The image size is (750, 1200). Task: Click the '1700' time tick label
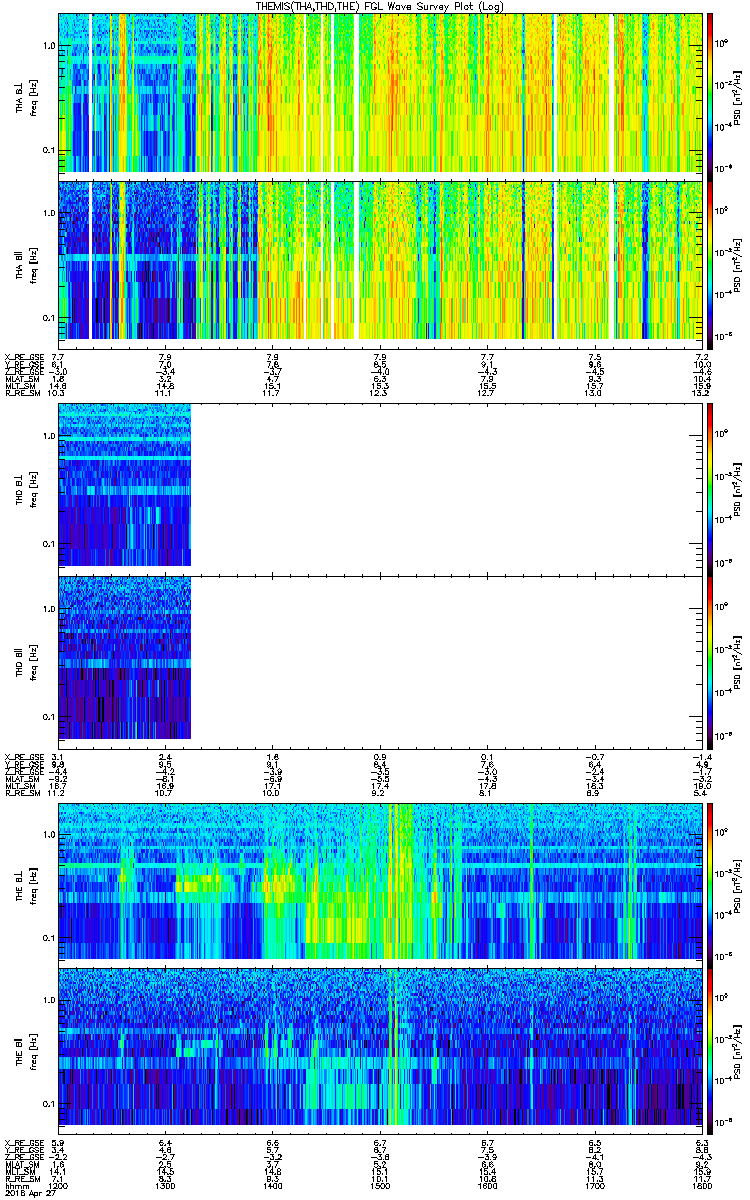[x=594, y=1184]
